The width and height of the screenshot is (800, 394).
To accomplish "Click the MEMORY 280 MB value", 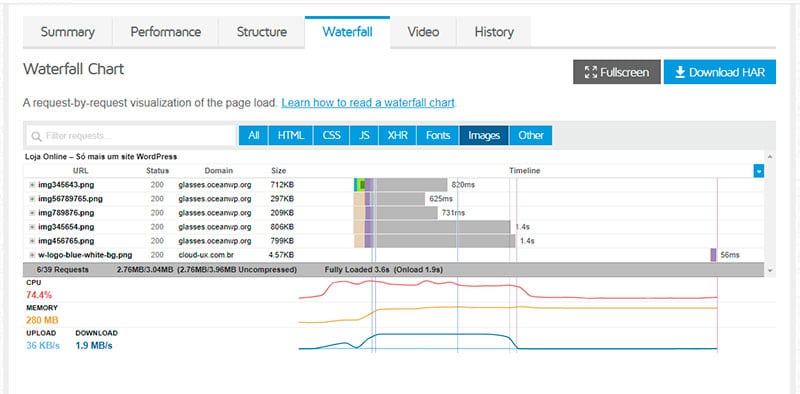I will (x=42, y=321).
